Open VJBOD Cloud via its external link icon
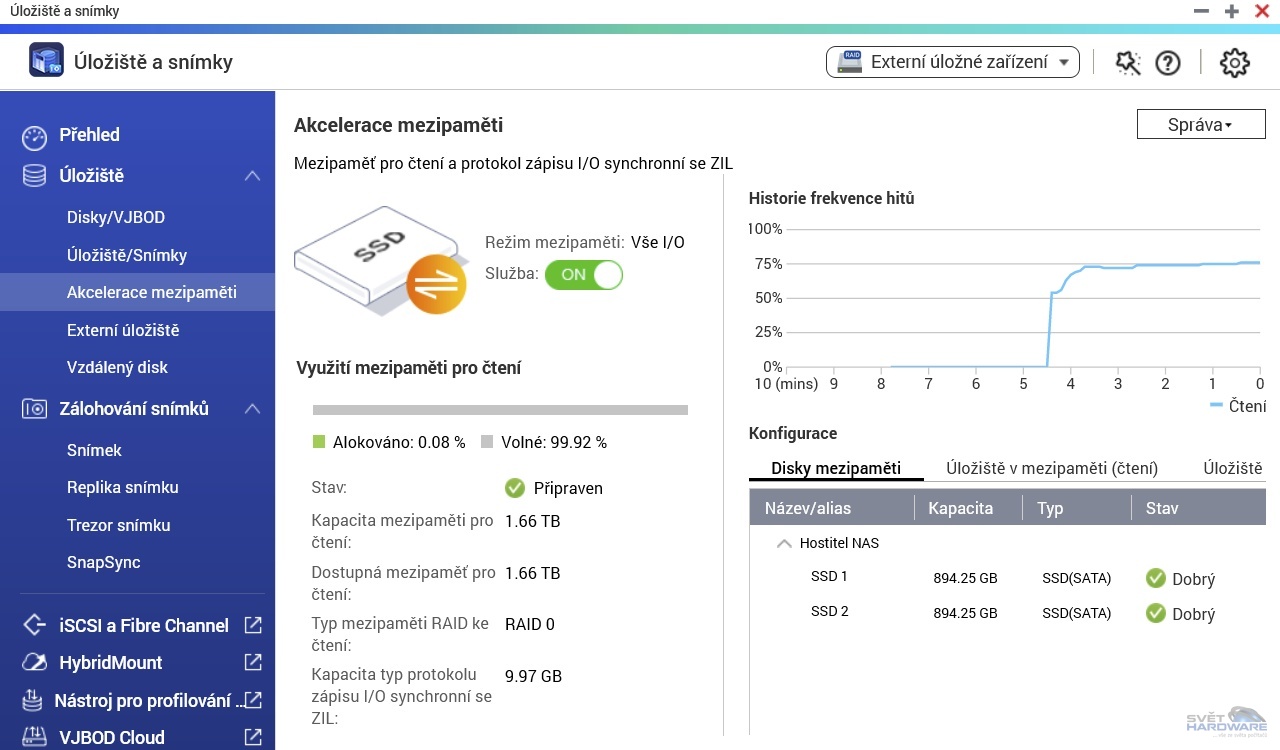The image size is (1280, 750). click(253, 736)
